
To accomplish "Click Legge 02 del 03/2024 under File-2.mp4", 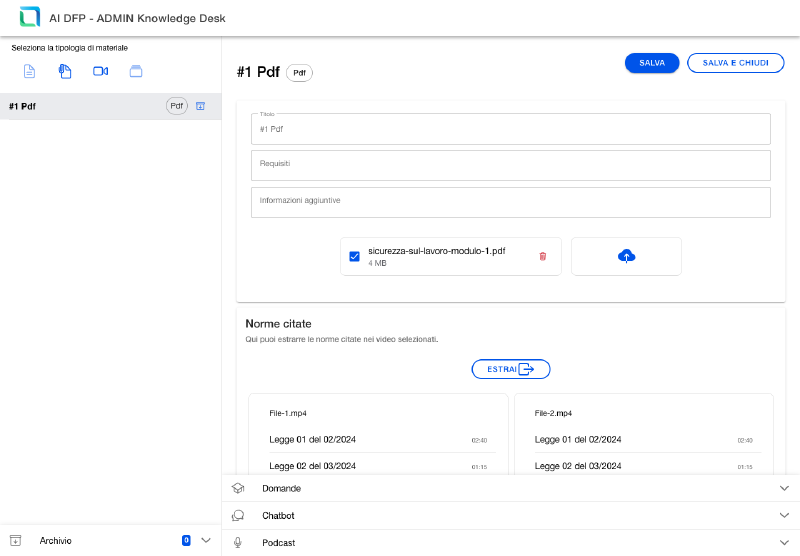I will (578, 466).
